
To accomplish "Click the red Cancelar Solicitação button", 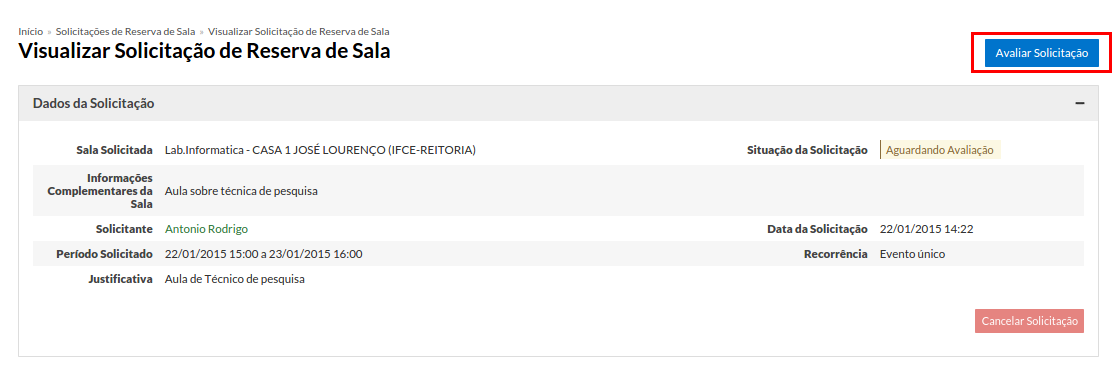I will click(x=1029, y=321).
